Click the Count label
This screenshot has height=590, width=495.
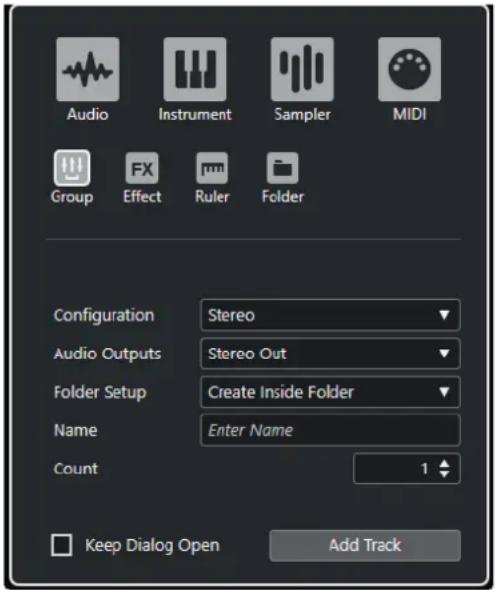click(x=76, y=468)
